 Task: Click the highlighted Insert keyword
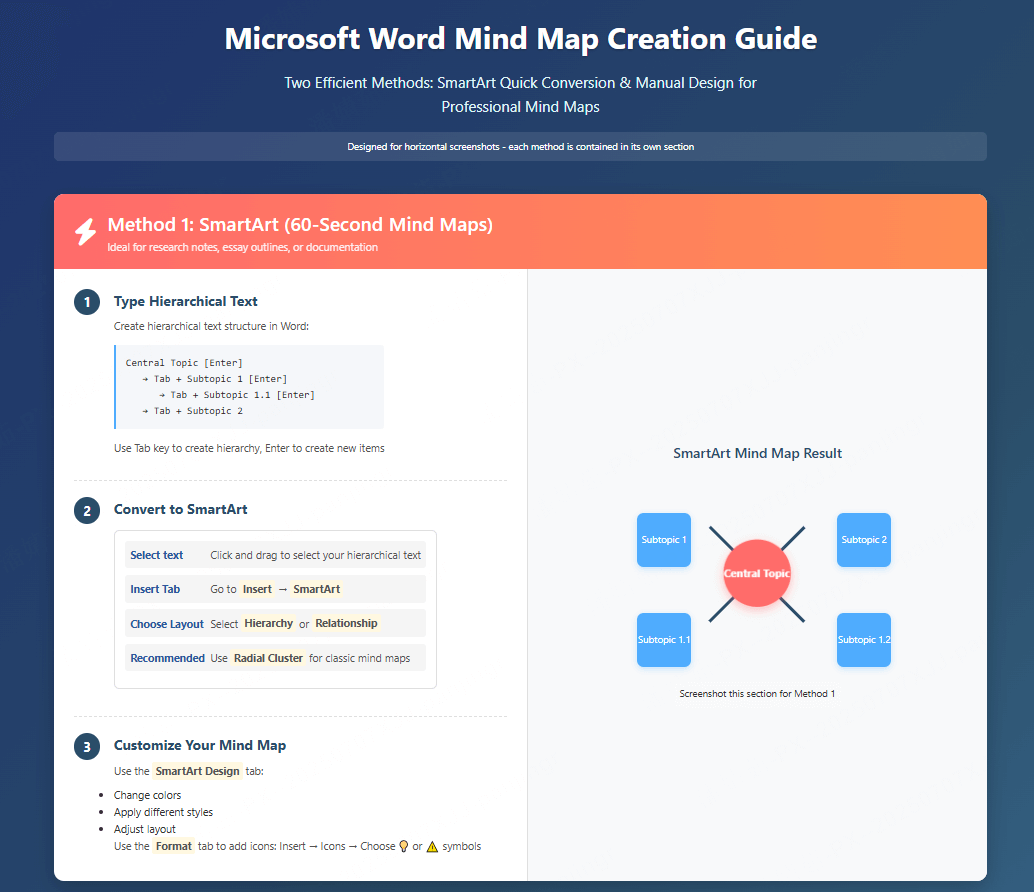[x=257, y=589]
